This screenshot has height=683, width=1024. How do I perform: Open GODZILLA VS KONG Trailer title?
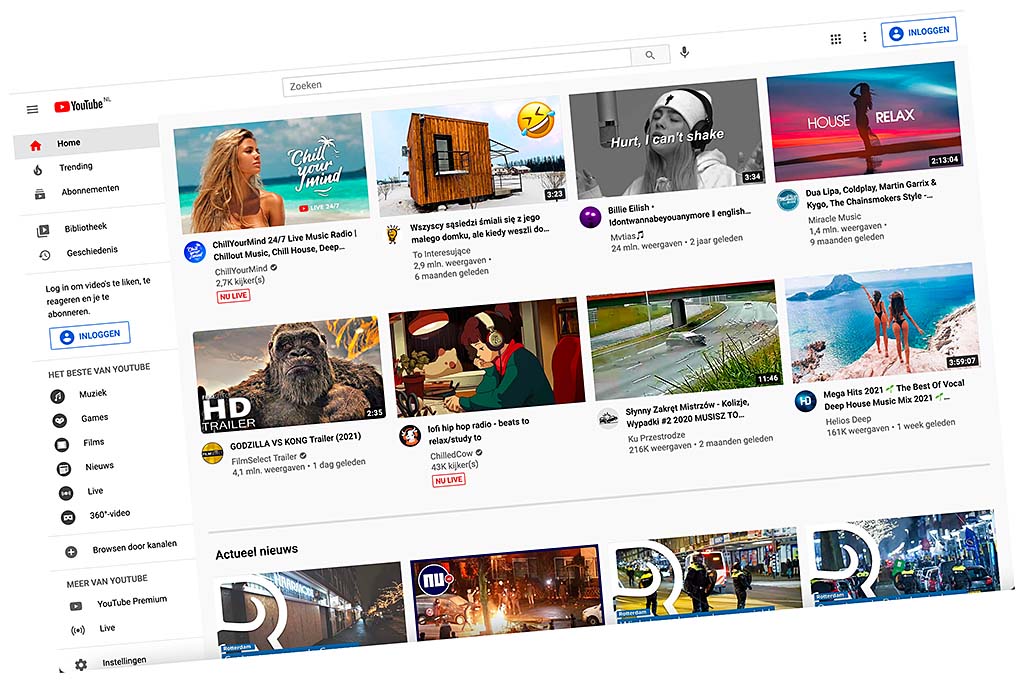click(296, 441)
